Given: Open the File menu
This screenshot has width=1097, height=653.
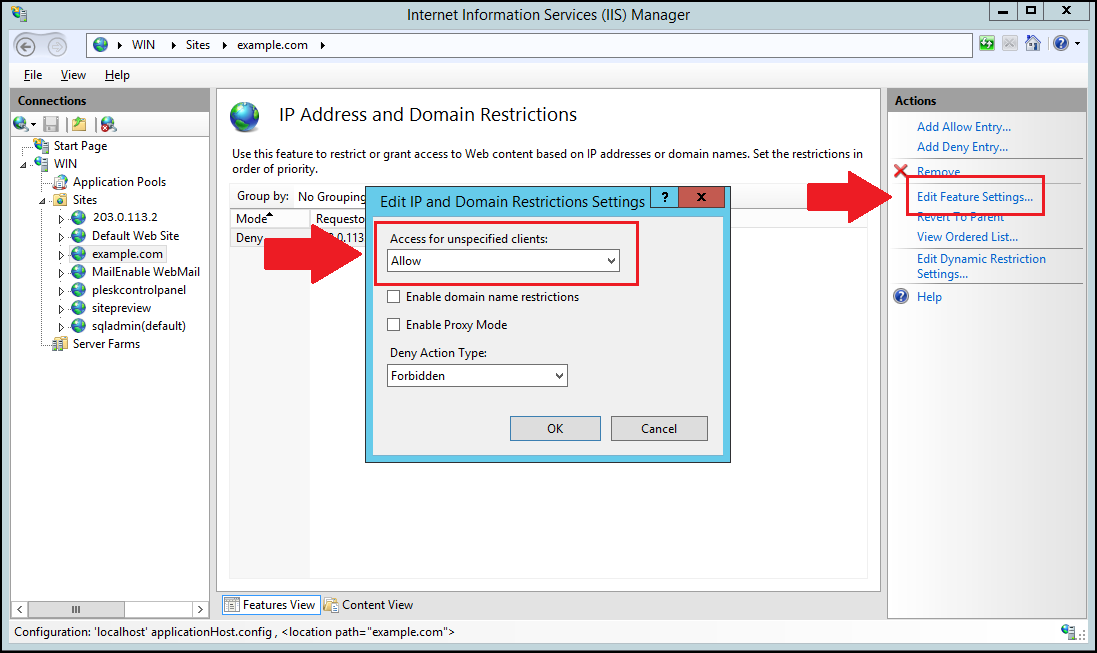Looking at the screenshot, I should (x=33, y=75).
